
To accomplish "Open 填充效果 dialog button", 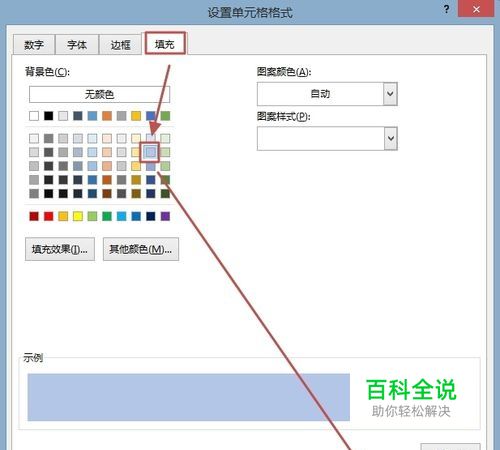I will 60,249.
